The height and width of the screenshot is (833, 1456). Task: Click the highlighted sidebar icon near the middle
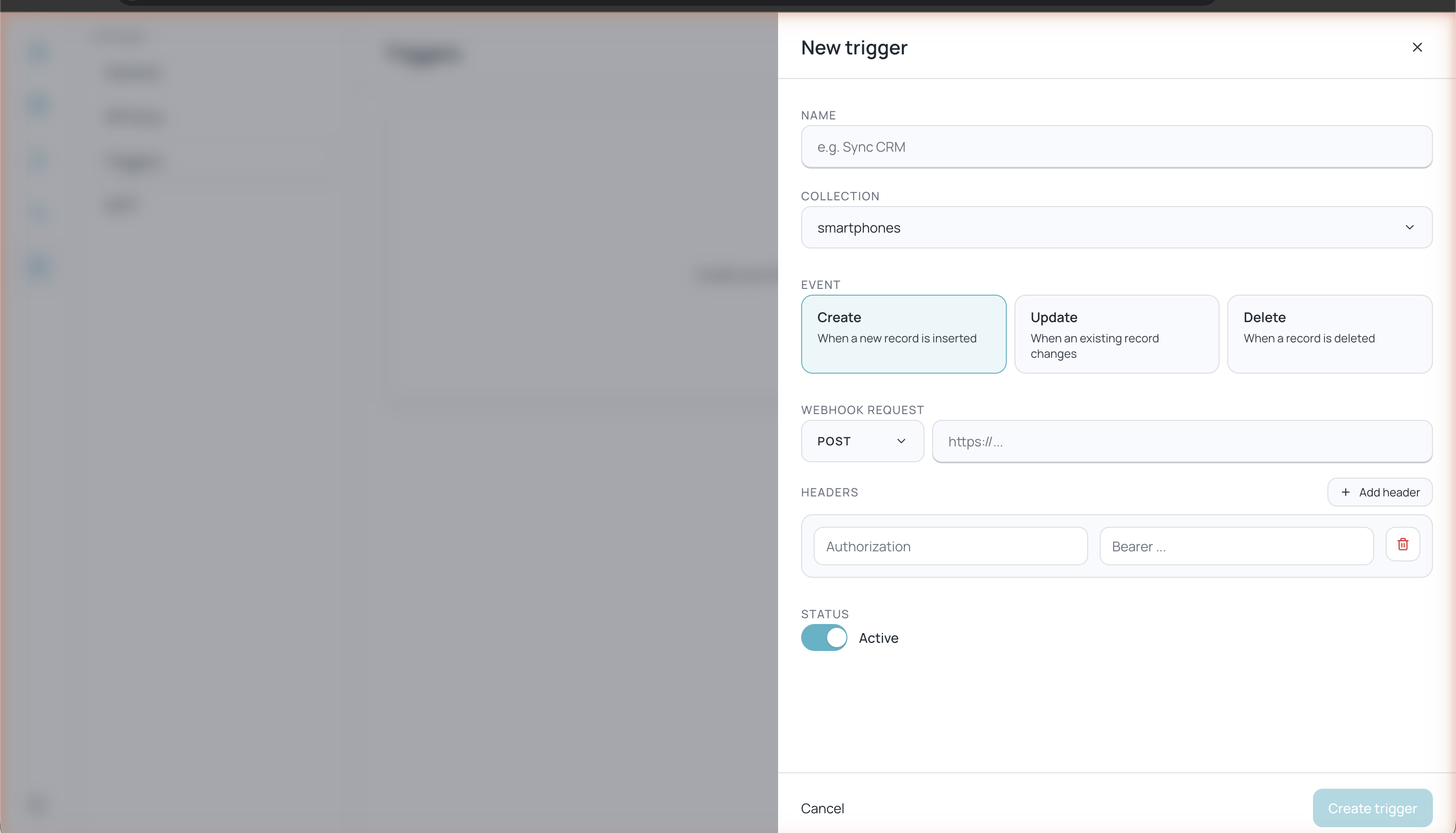click(x=37, y=266)
